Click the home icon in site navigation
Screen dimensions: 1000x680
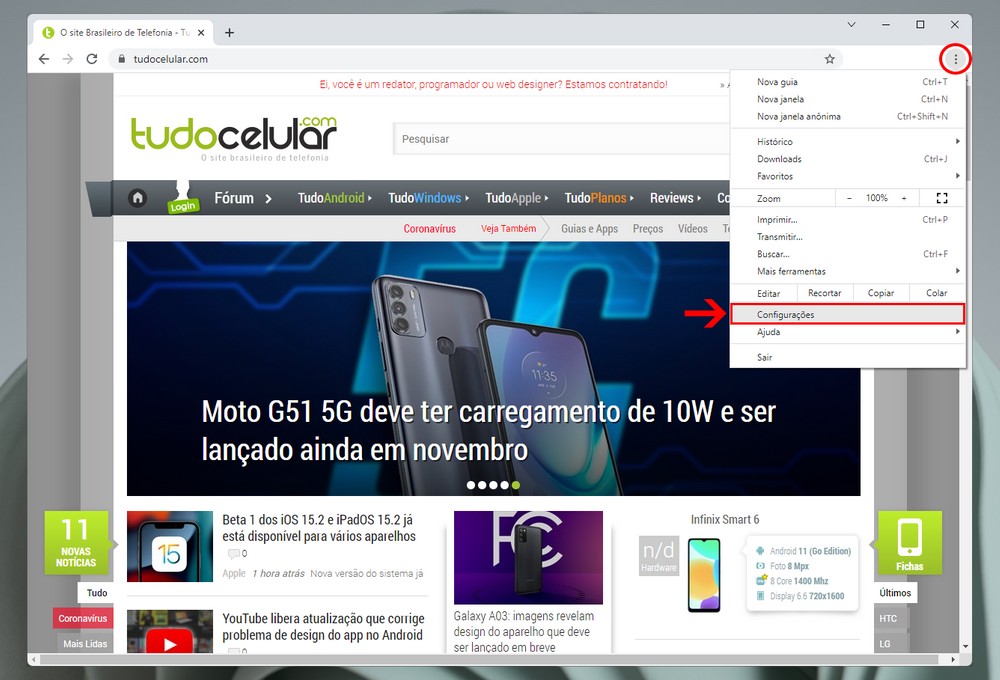[137, 198]
